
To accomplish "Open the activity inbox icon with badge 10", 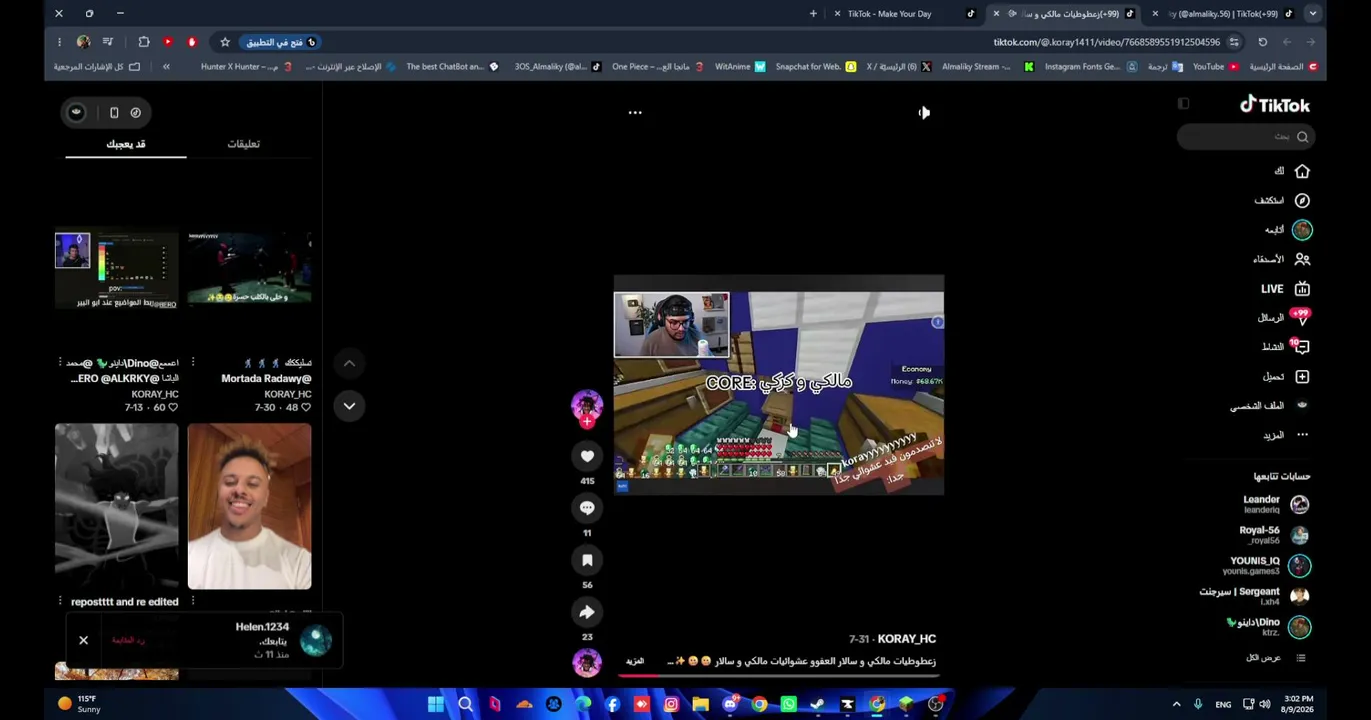I will [1301, 347].
